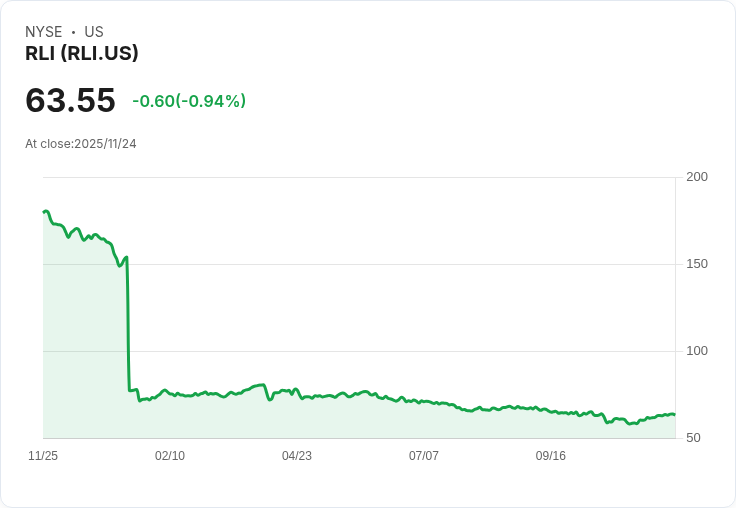Select the 09/16 date on x-axis

pos(551,456)
